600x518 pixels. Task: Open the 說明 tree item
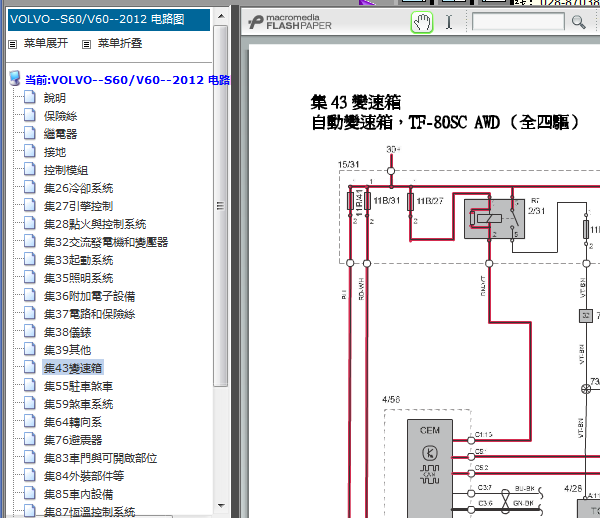(x=55, y=98)
